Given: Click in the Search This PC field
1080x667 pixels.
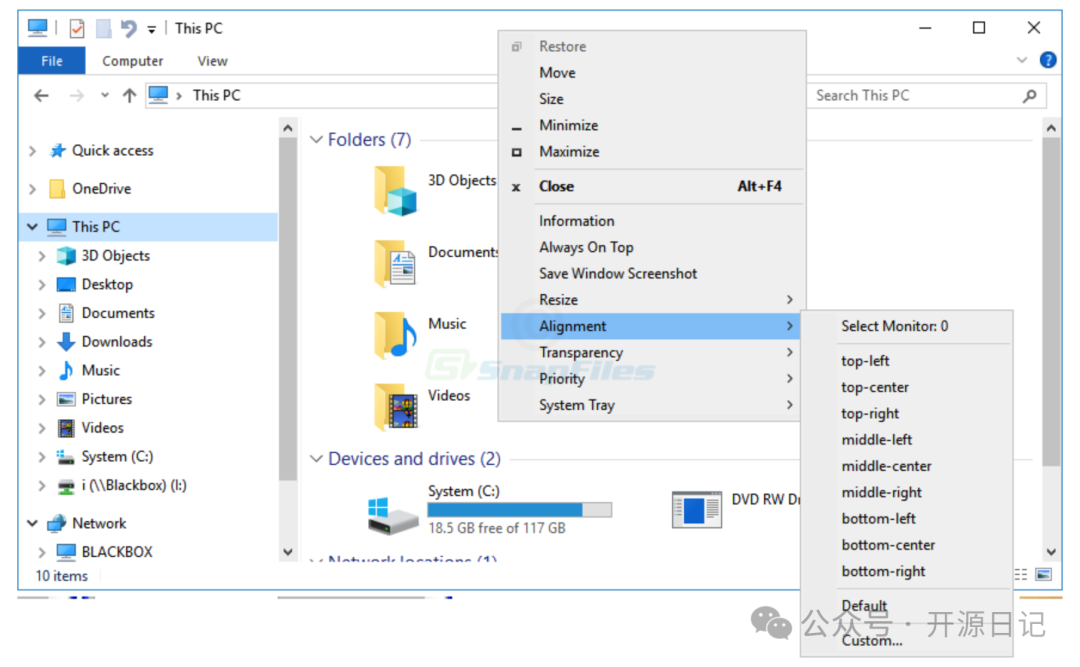Looking at the screenshot, I should [x=910, y=96].
